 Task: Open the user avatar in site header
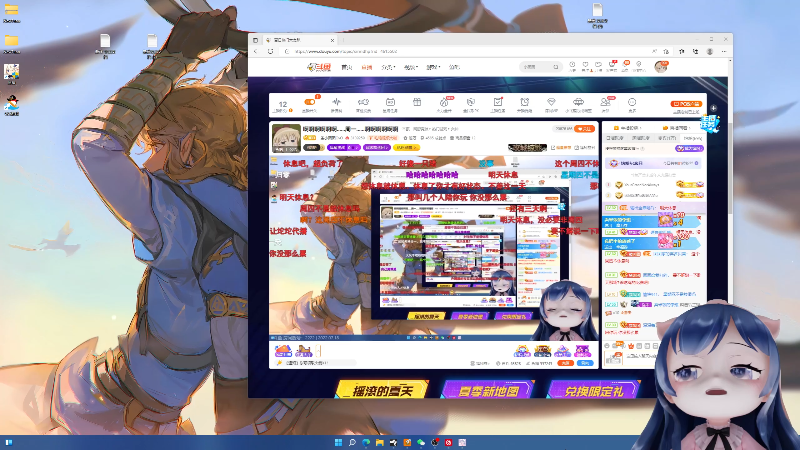point(661,67)
